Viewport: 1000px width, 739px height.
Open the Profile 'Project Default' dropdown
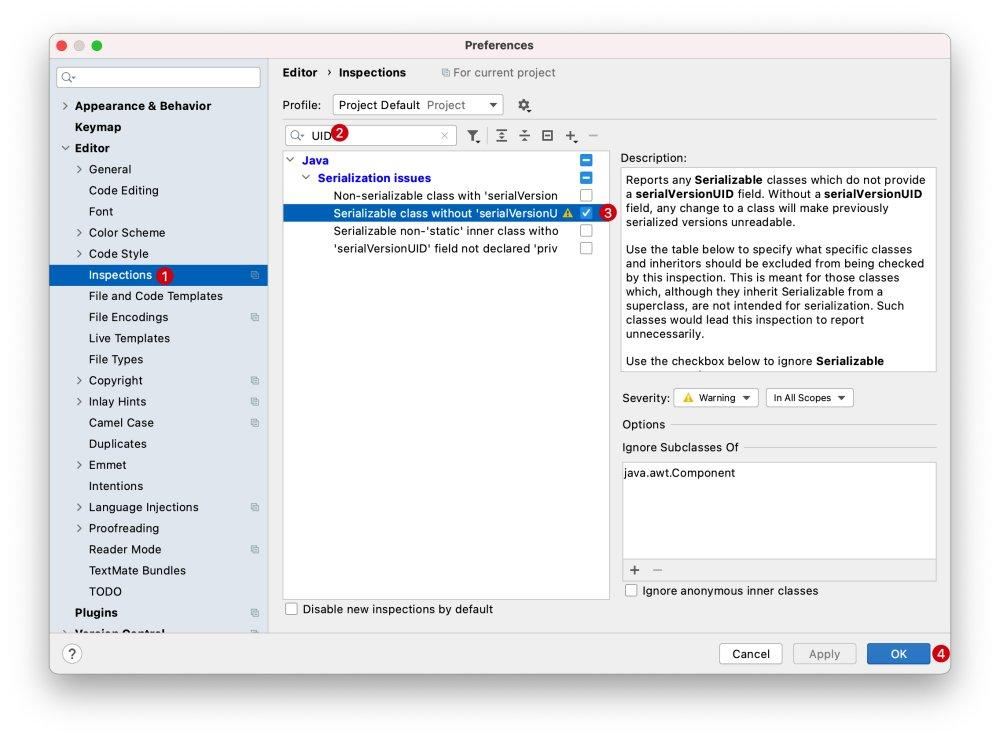pyautogui.click(x=418, y=105)
